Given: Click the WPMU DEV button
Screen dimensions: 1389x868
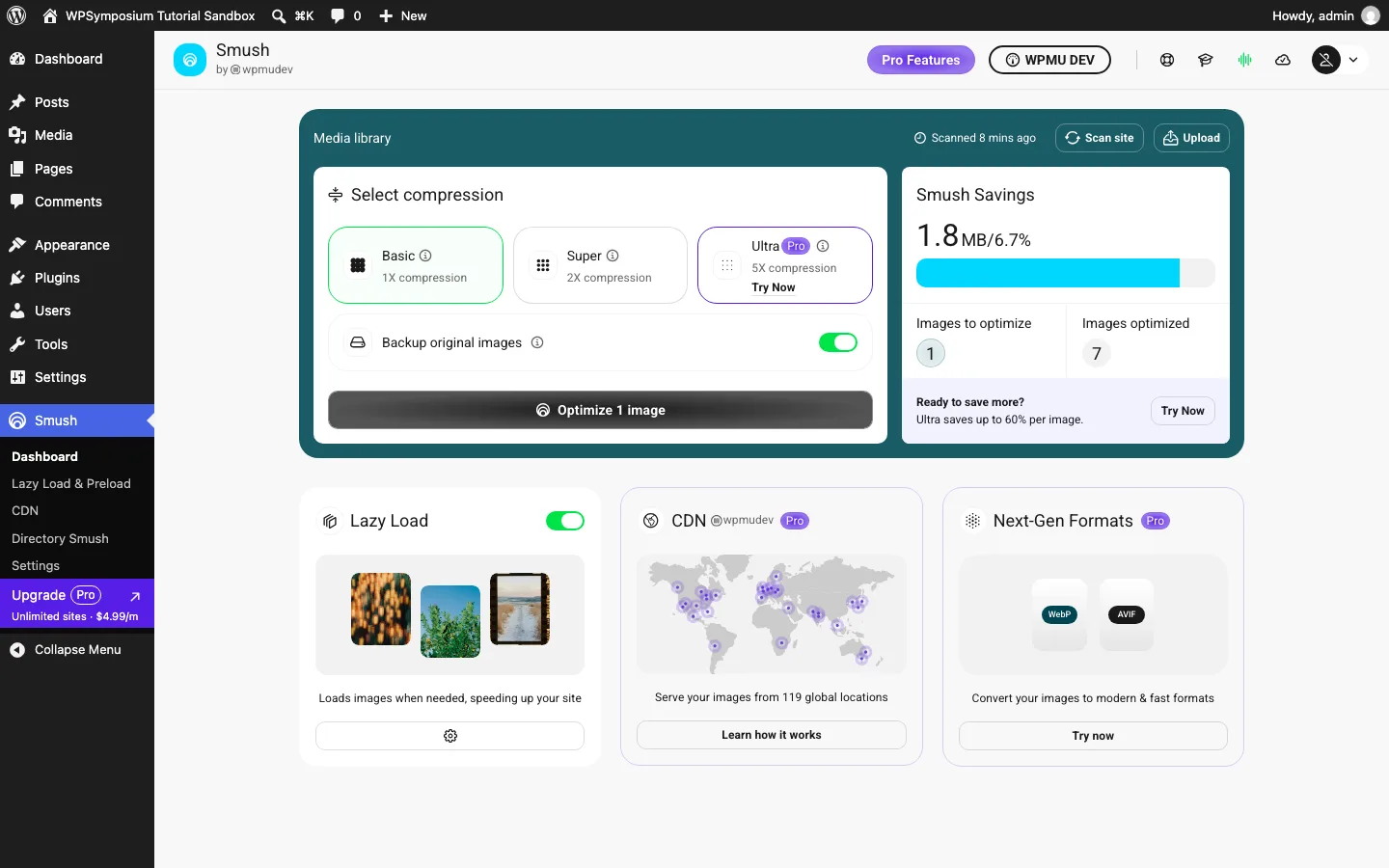Looking at the screenshot, I should click(1049, 60).
